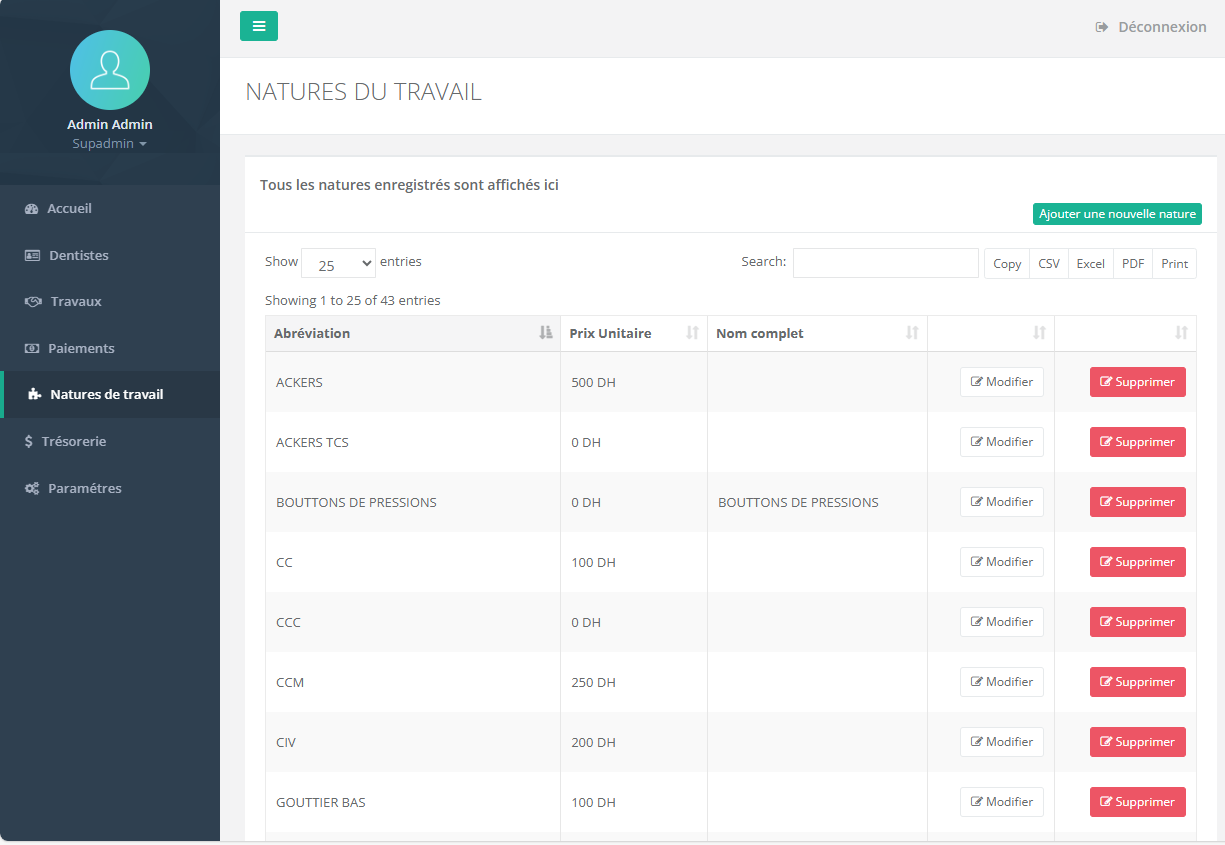Expand the Supadmin user dropdown
Viewport: 1225px width, 845px height.
click(109, 144)
